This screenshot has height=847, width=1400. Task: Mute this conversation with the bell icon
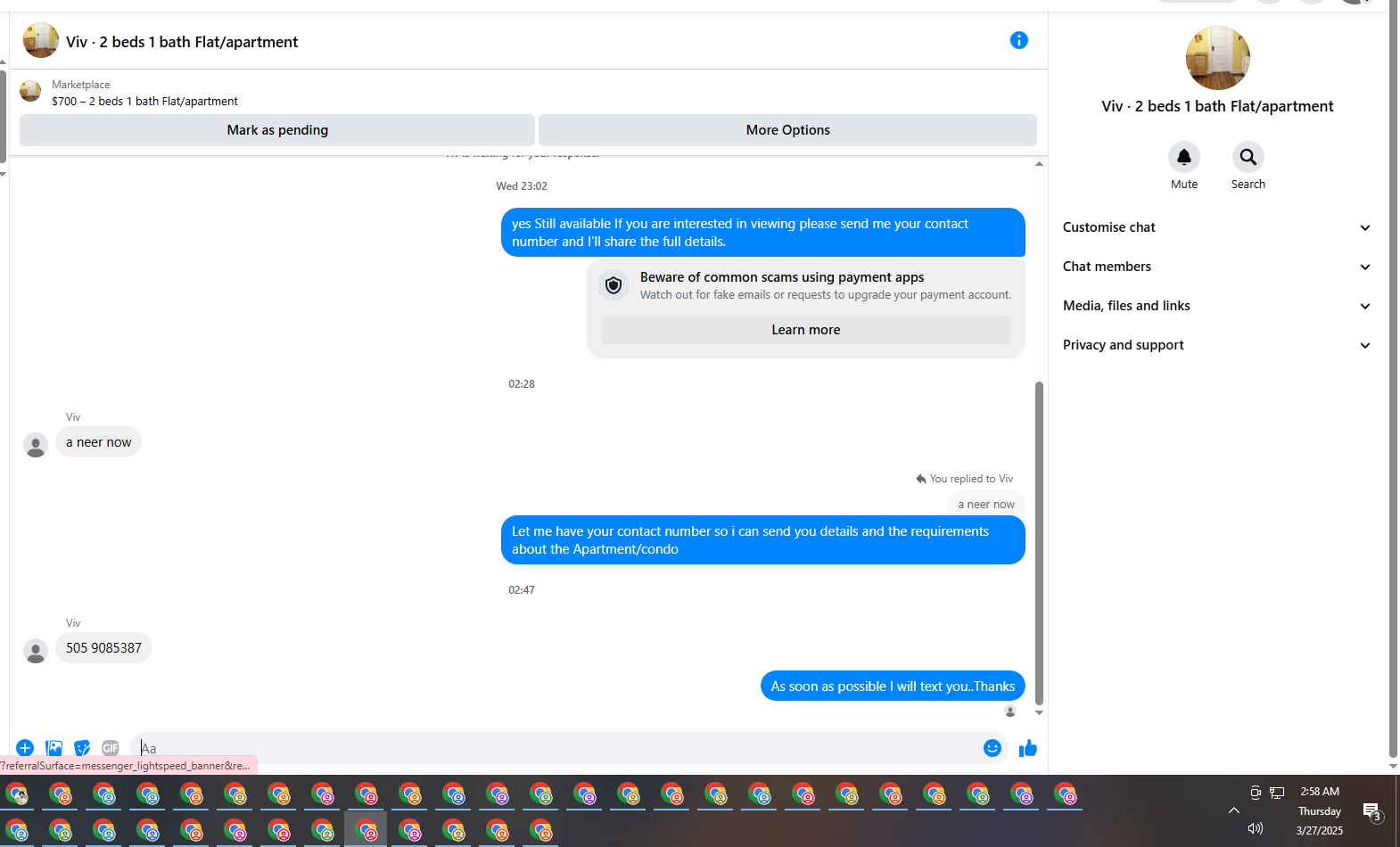(1184, 157)
